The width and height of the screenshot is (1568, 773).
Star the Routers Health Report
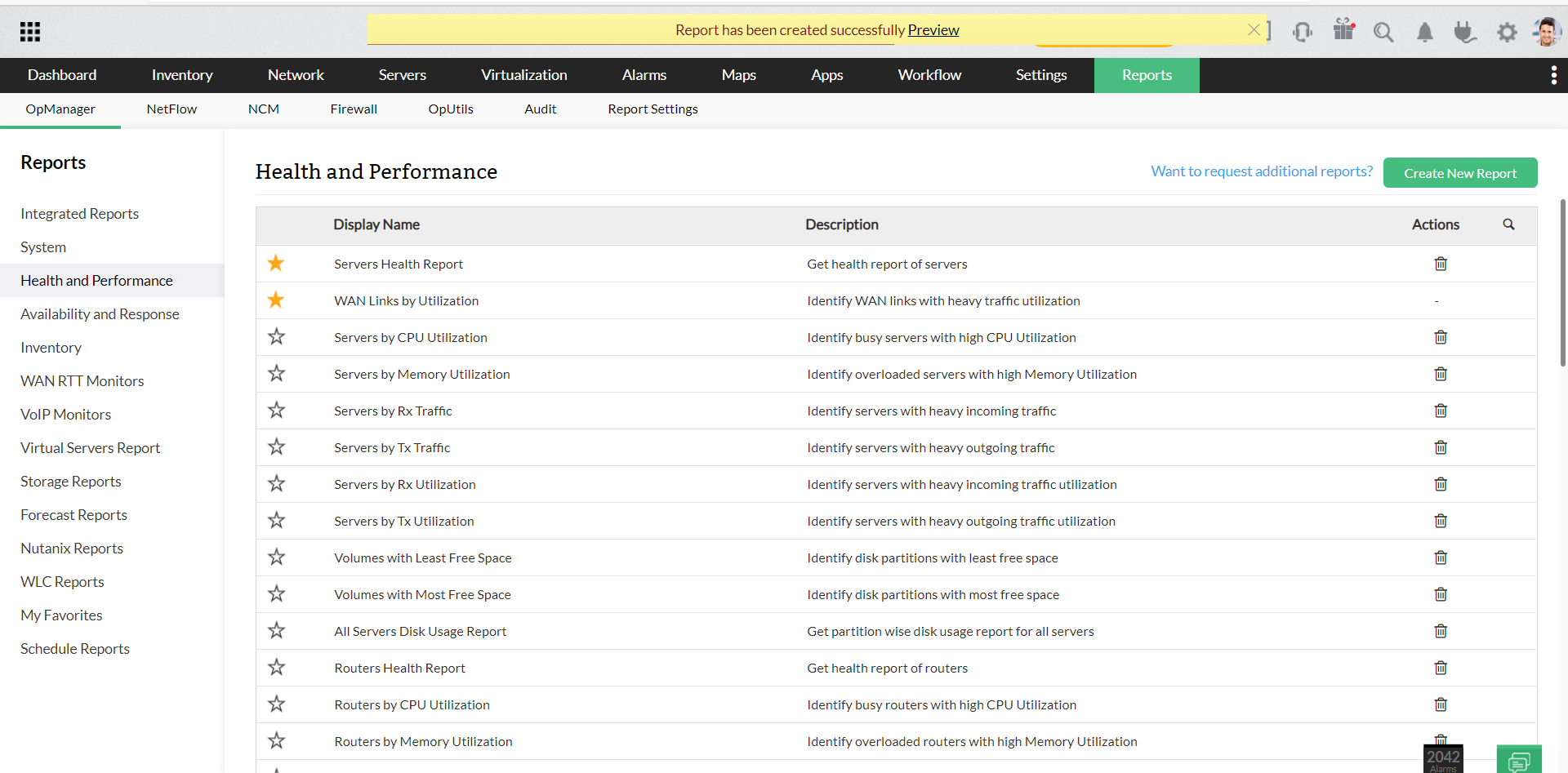276,667
